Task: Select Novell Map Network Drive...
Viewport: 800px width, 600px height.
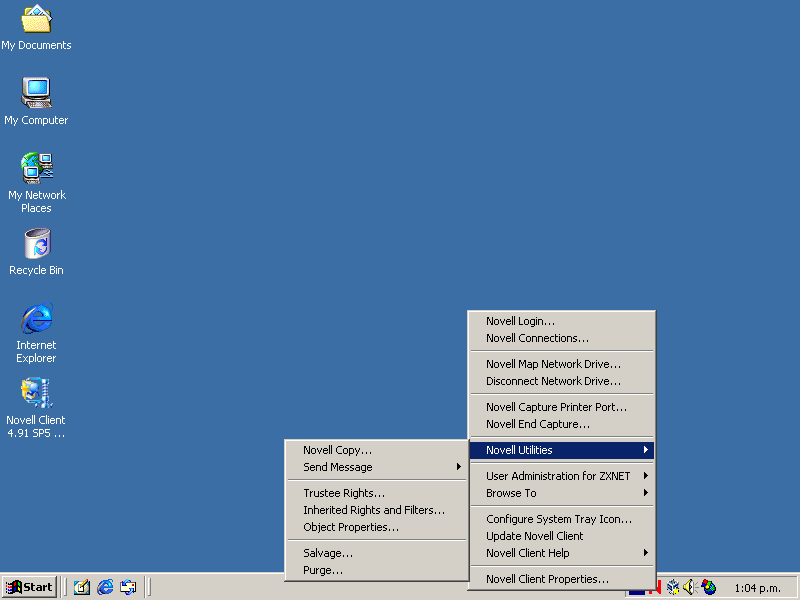Action: (562, 364)
